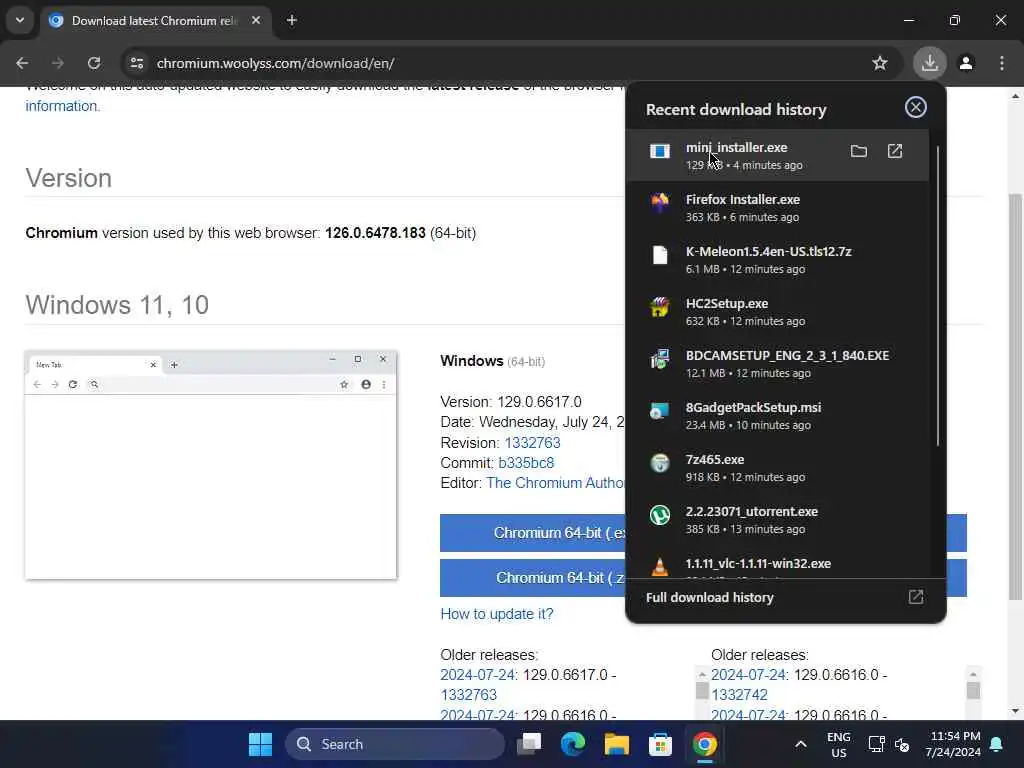This screenshot has width=1024, height=768.
Task: Open BDCAMSETUP_ENG_2_3_1_840.EXE download
Action: (776, 364)
